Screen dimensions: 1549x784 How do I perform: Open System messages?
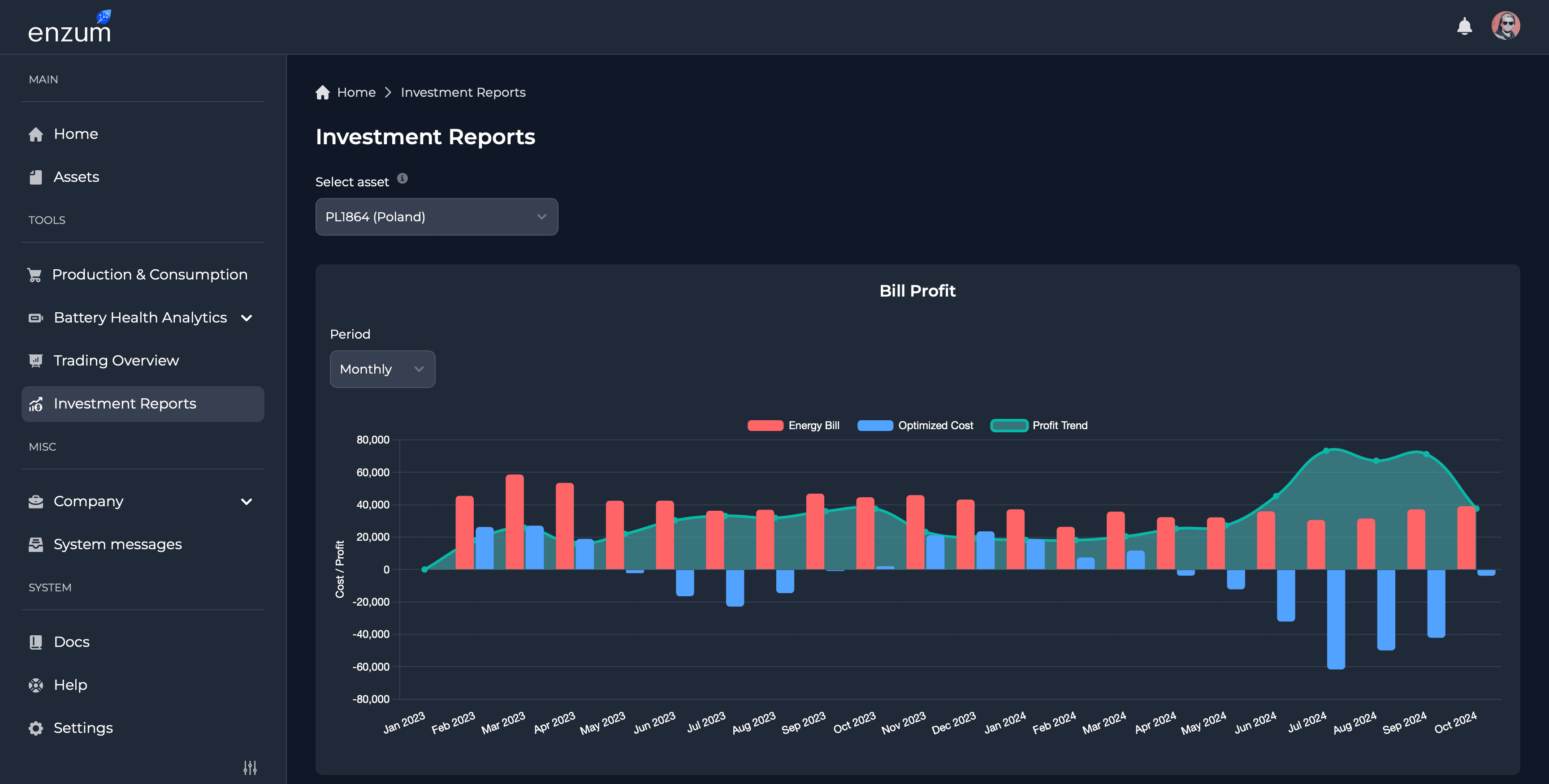pyautogui.click(x=117, y=545)
